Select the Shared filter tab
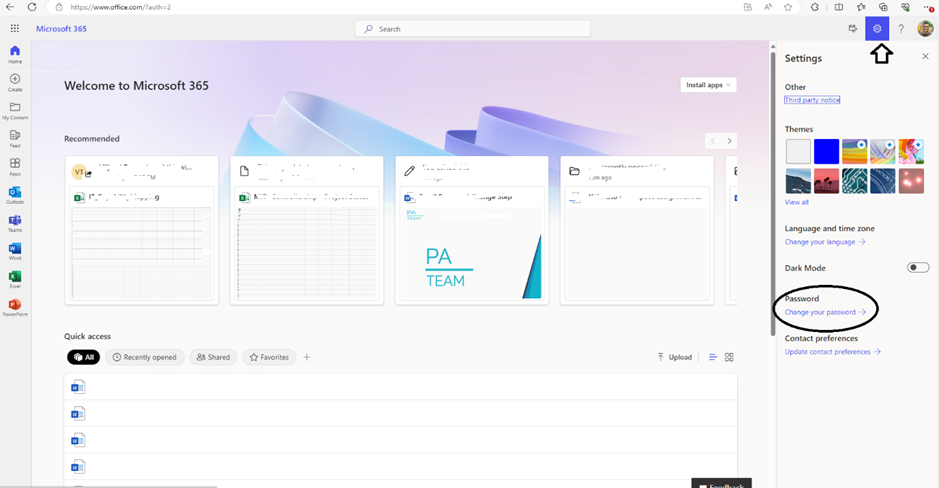 click(x=213, y=357)
